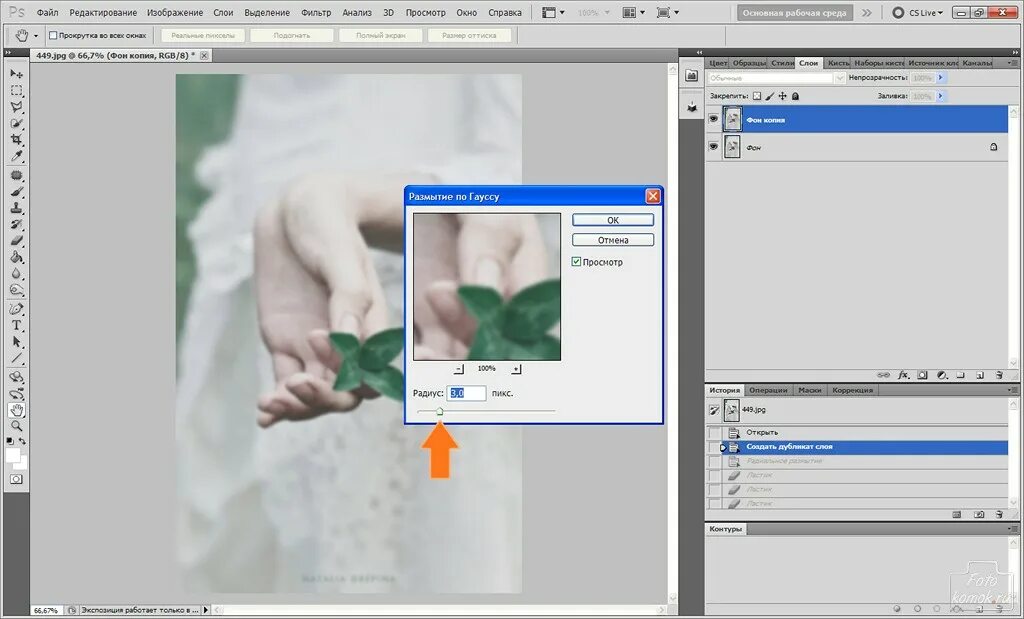Select the Pen tool
Viewport: 1024px width, 619px height.
16,309
